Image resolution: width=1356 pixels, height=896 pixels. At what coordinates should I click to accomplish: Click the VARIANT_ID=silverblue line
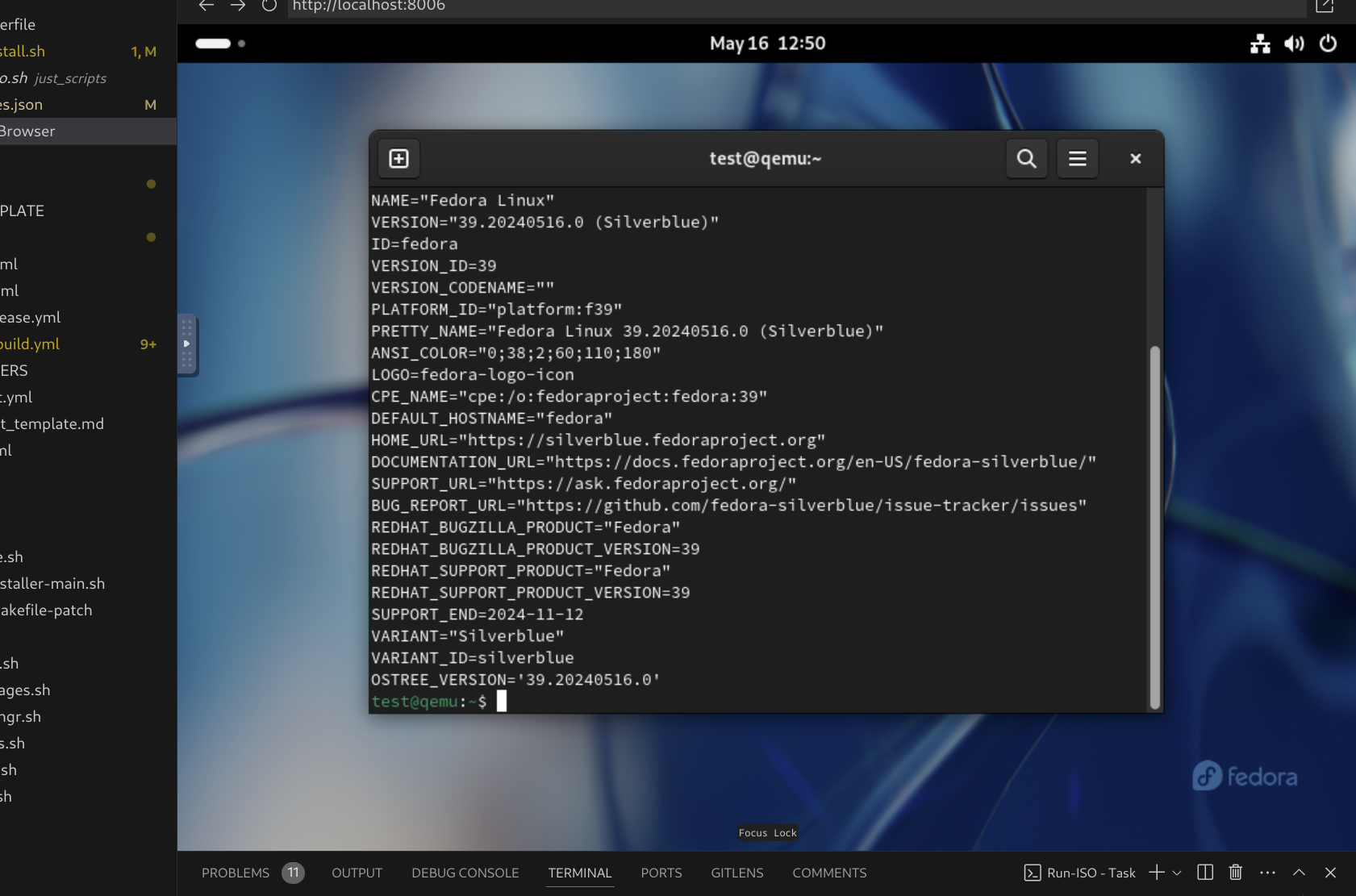(473, 658)
